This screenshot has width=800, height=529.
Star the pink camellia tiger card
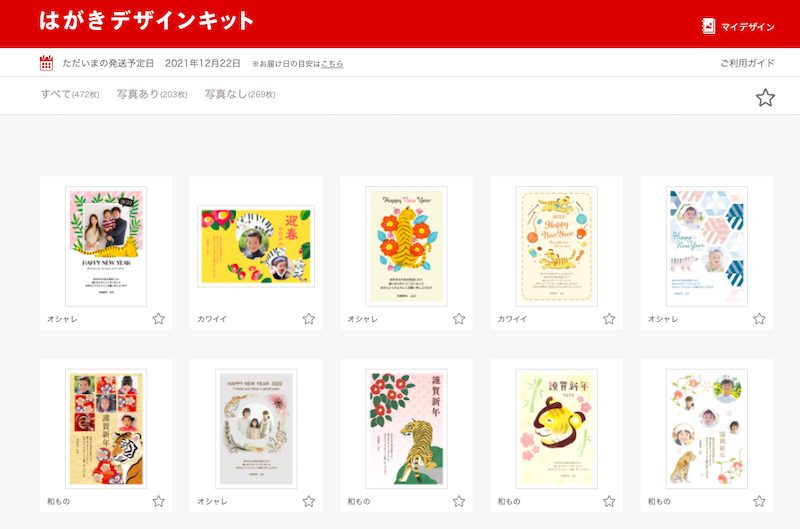click(459, 501)
